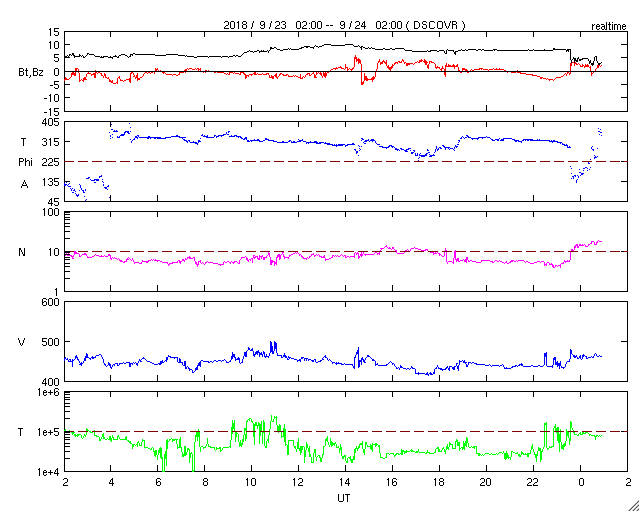Click the '15' tick label on Bt,Bz panel

[55, 32]
